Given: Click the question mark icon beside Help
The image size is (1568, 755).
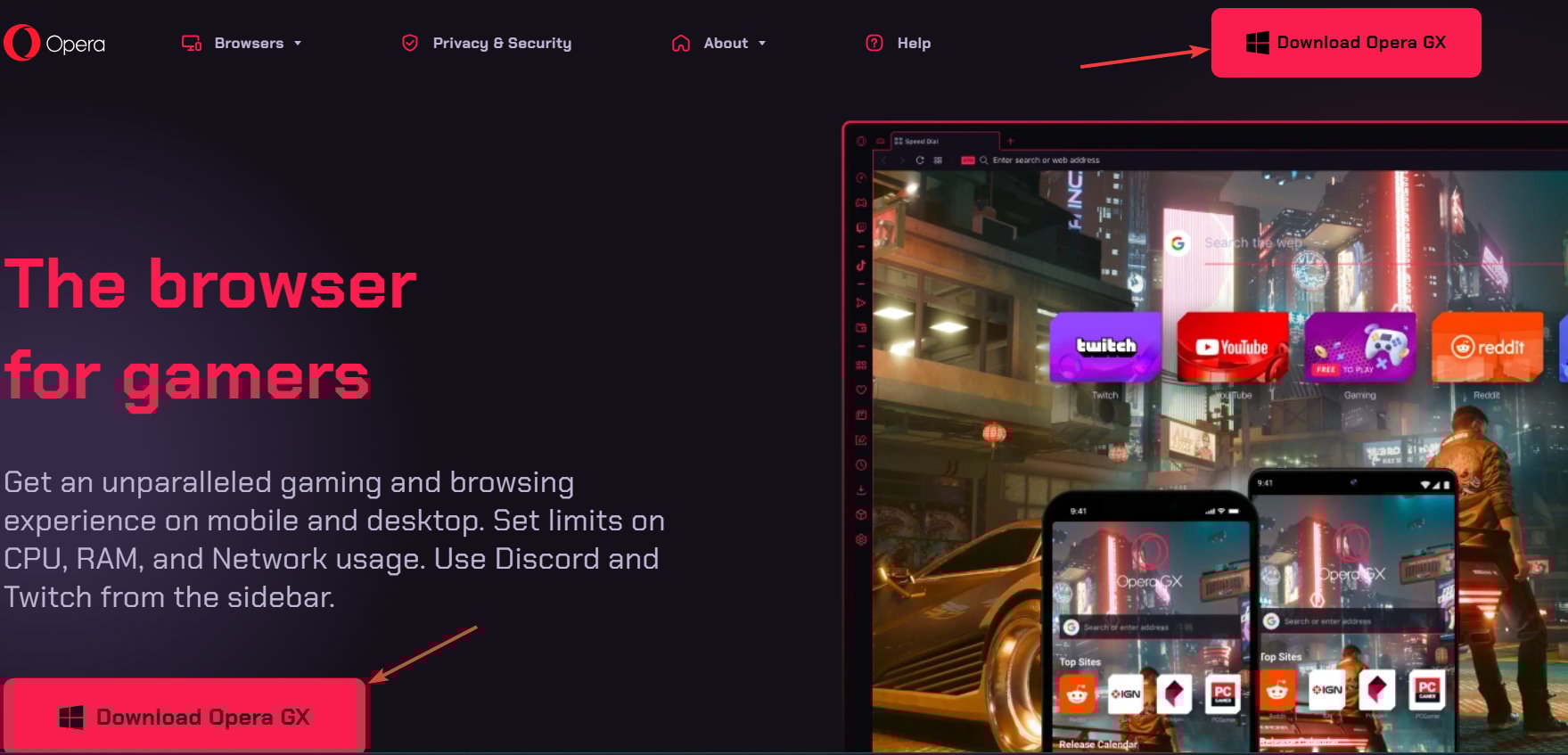Looking at the screenshot, I should tap(874, 43).
